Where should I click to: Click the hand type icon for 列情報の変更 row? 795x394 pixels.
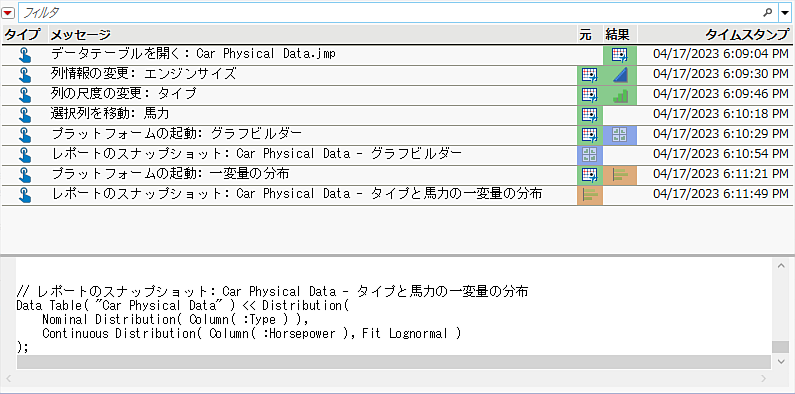(24, 75)
